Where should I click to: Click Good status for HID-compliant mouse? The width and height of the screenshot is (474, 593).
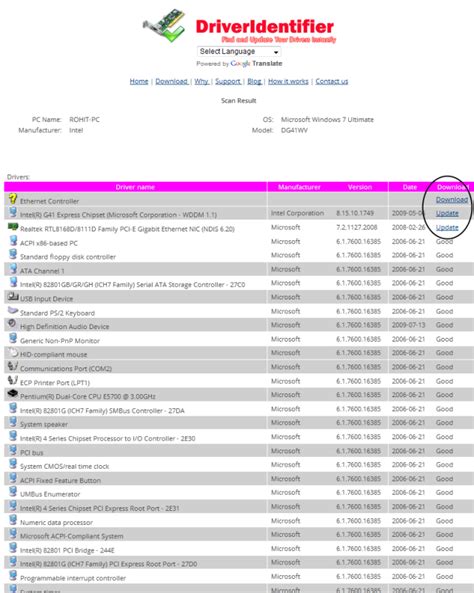click(x=444, y=353)
